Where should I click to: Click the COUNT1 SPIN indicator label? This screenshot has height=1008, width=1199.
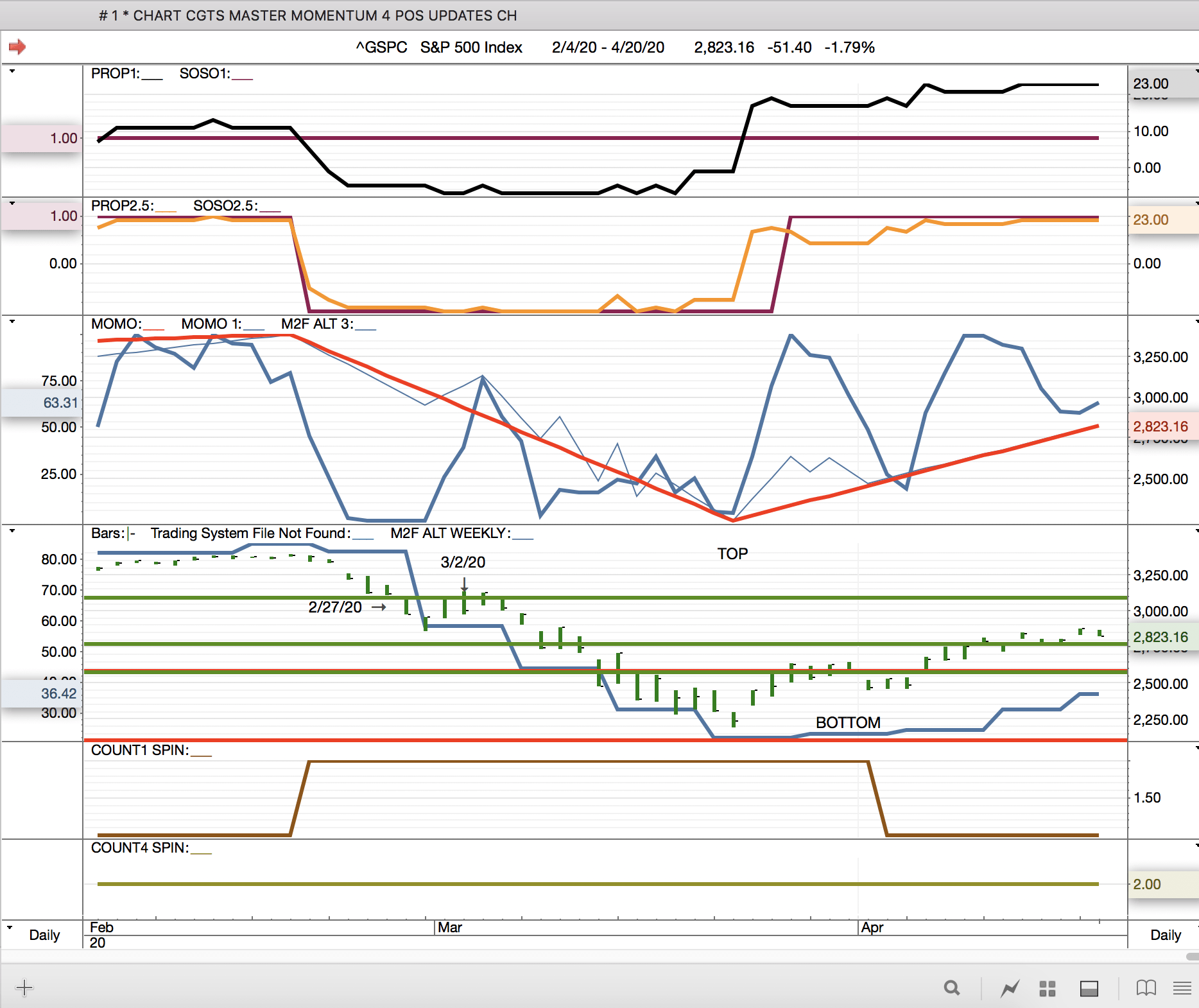(x=140, y=751)
